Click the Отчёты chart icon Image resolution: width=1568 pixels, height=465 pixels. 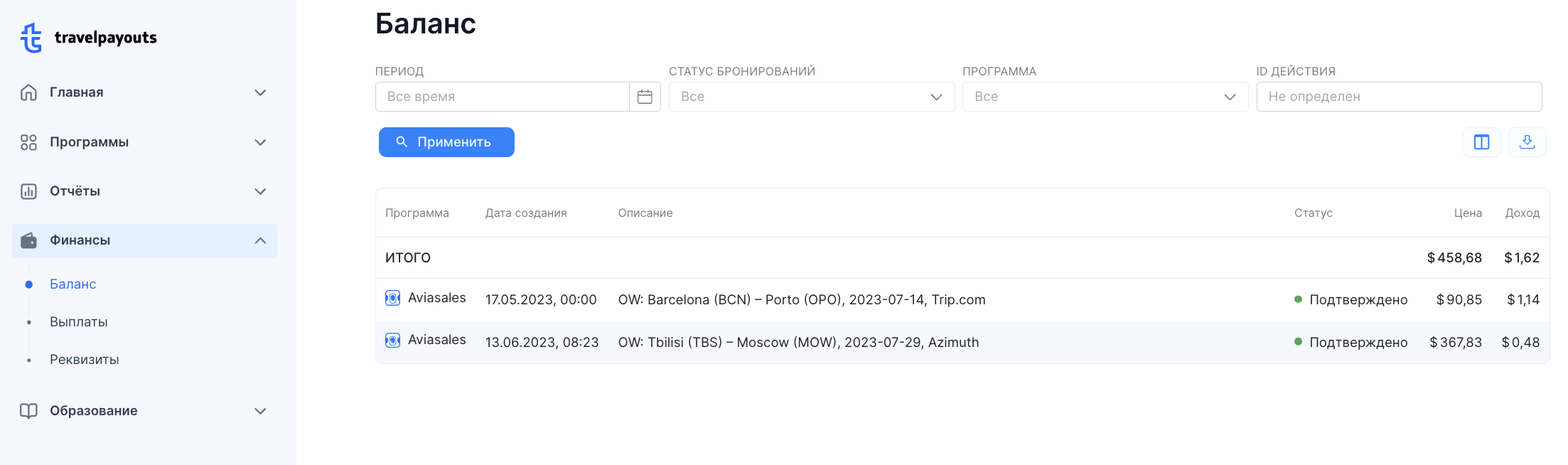(x=28, y=191)
